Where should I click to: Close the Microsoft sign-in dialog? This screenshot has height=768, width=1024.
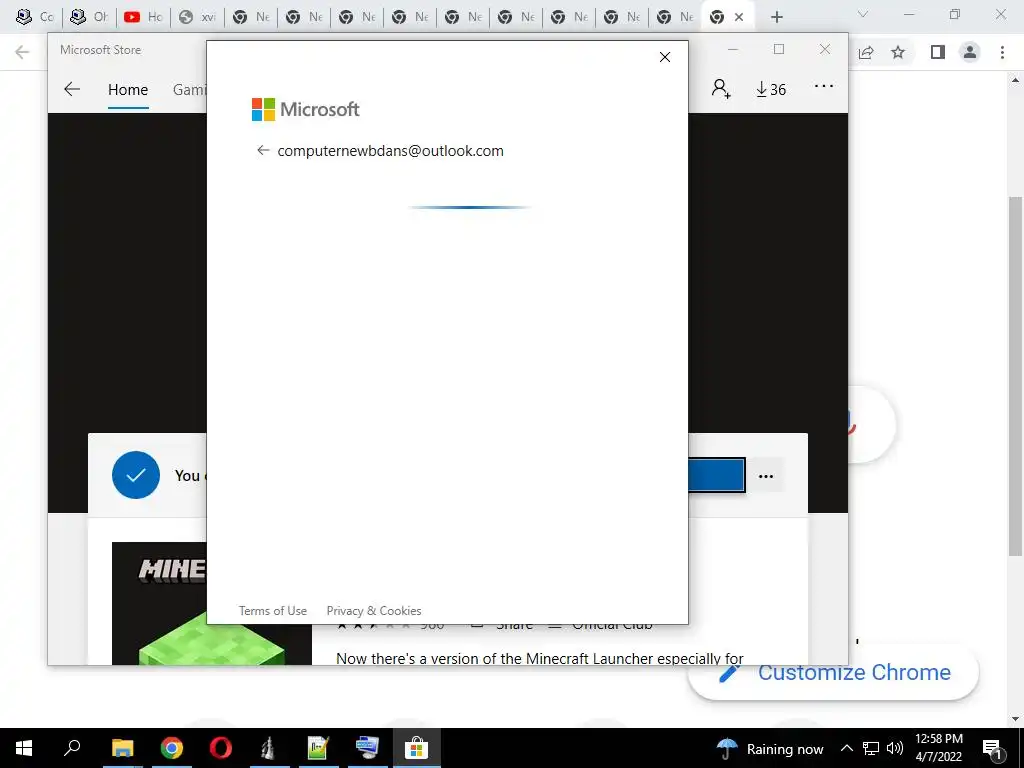[665, 57]
